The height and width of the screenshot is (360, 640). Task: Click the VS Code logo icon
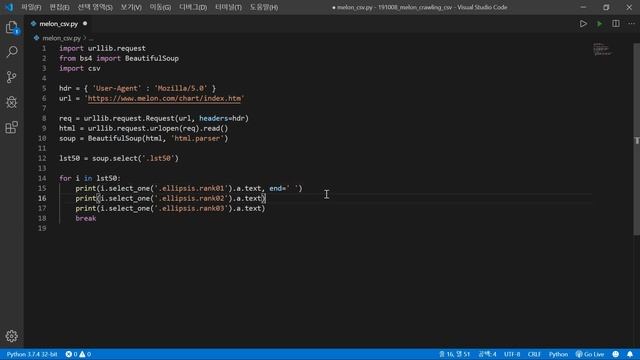tap(9, 7)
